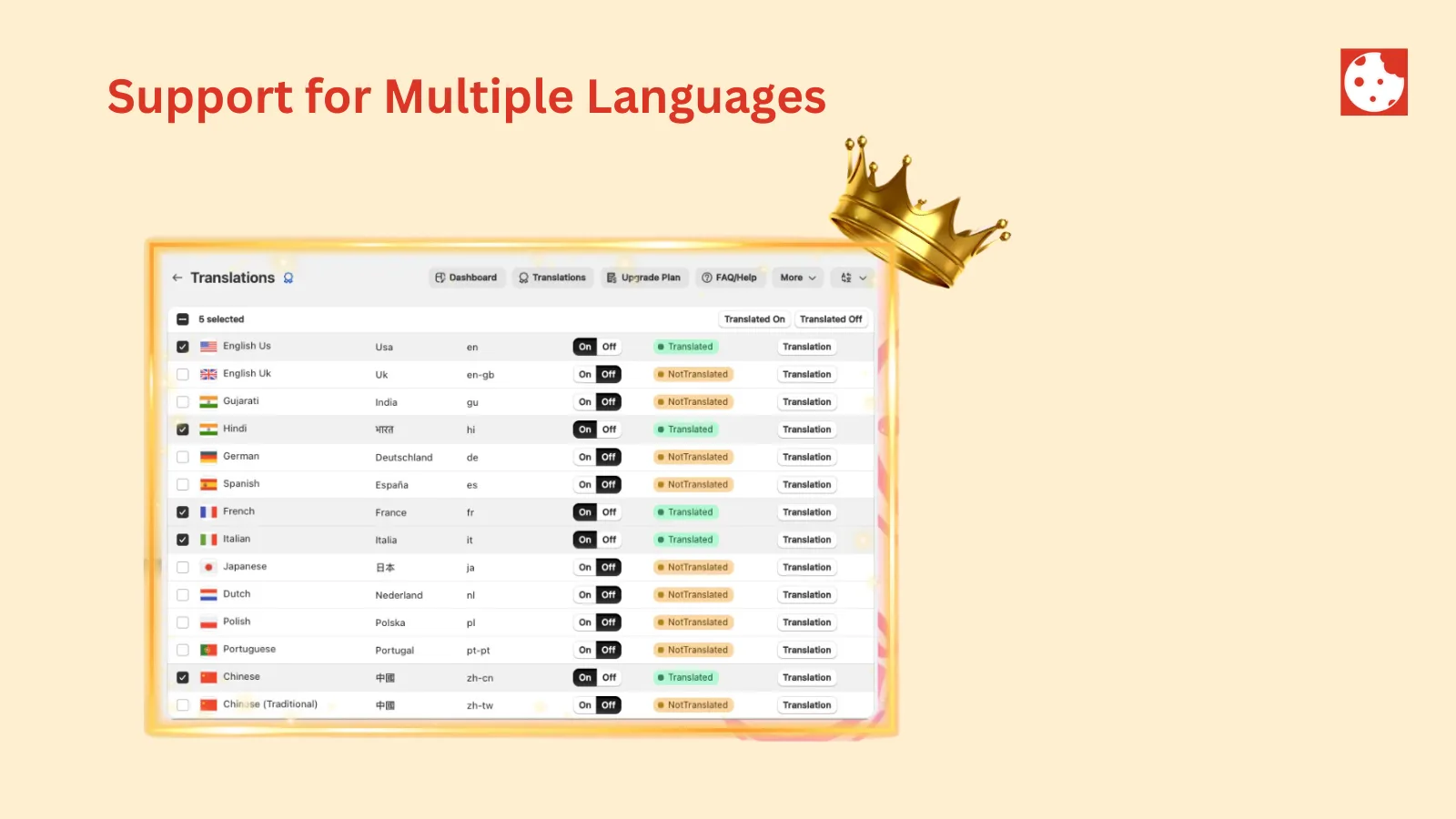Click the French flag icon
1456x819 pixels.
(x=208, y=512)
